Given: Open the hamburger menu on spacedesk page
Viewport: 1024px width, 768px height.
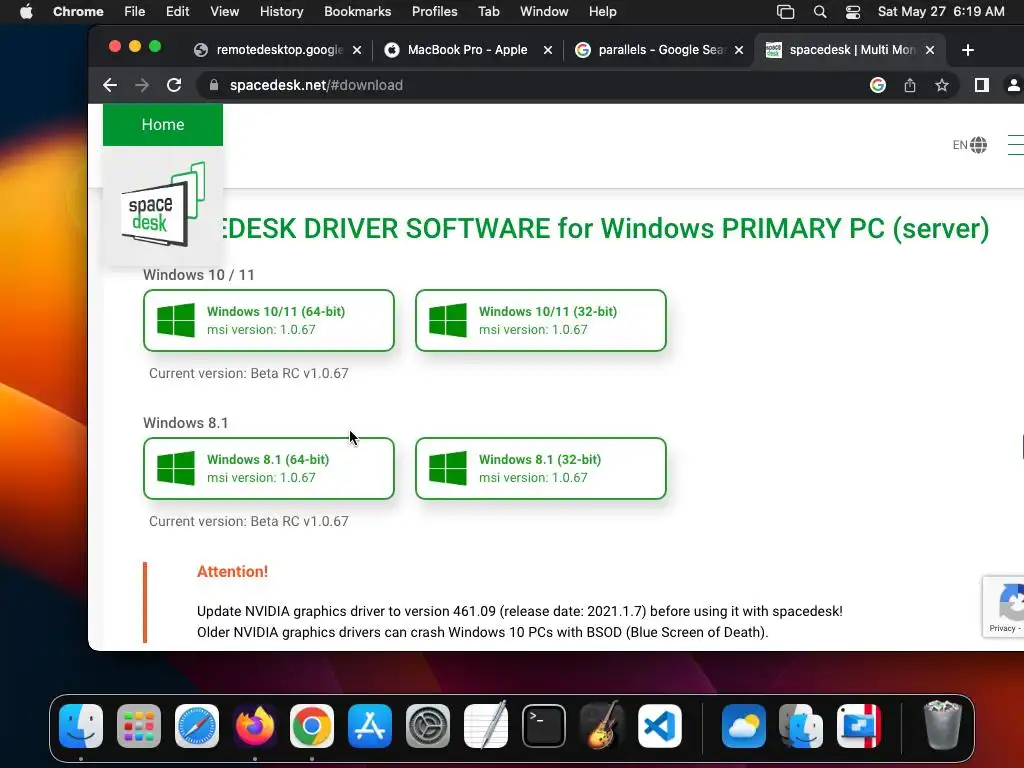Looking at the screenshot, I should pos(1016,144).
